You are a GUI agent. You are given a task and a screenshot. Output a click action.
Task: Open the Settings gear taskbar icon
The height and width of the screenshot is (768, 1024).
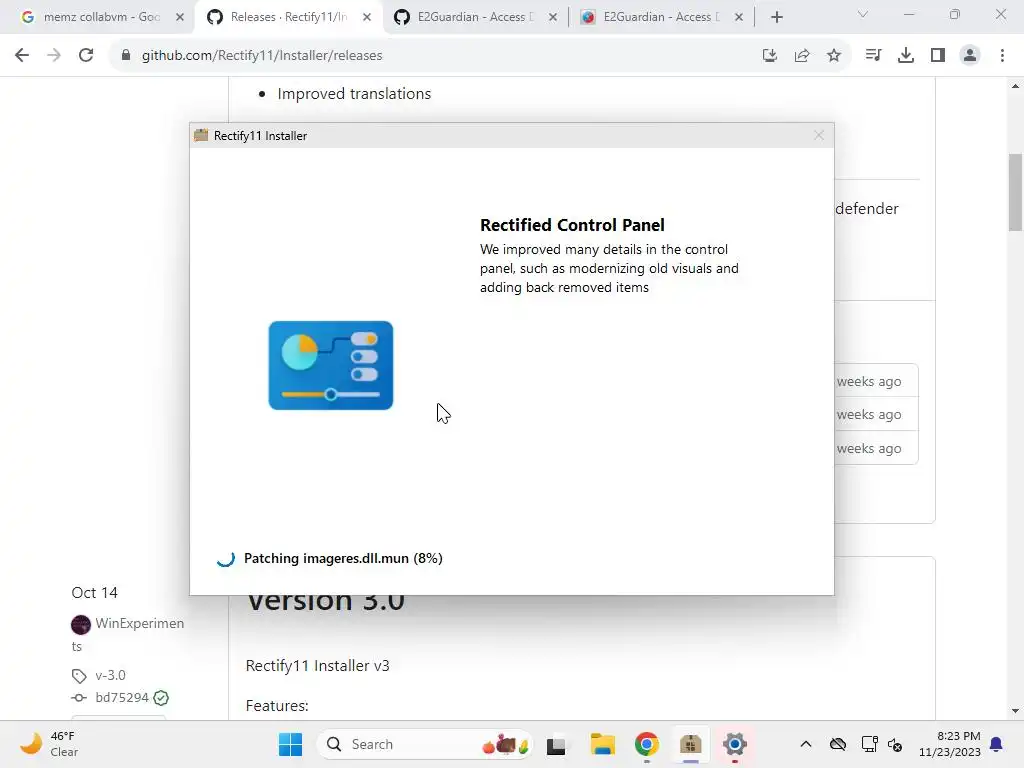(735, 744)
